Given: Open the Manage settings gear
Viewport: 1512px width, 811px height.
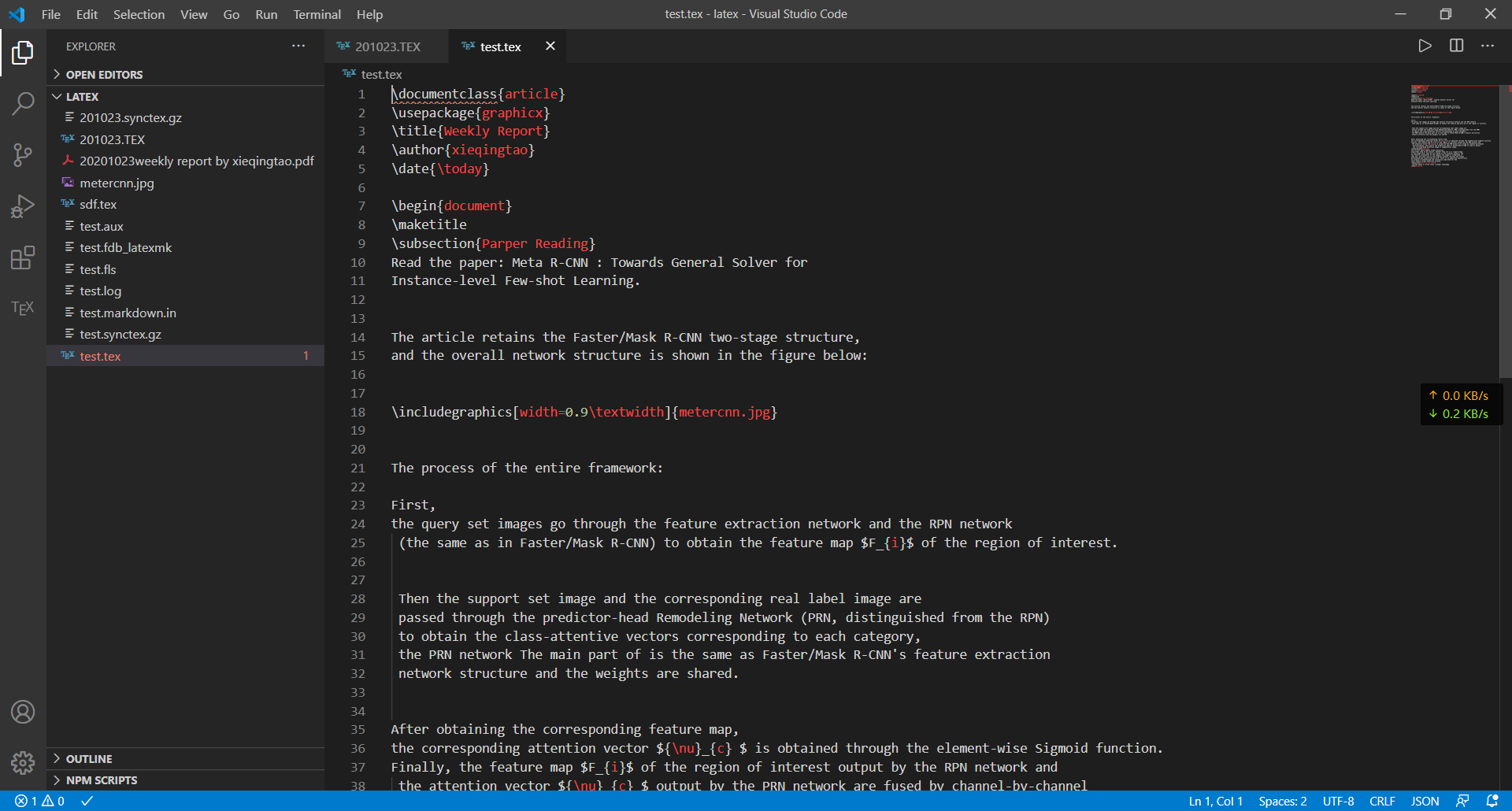Looking at the screenshot, I should tap(23, 763).
